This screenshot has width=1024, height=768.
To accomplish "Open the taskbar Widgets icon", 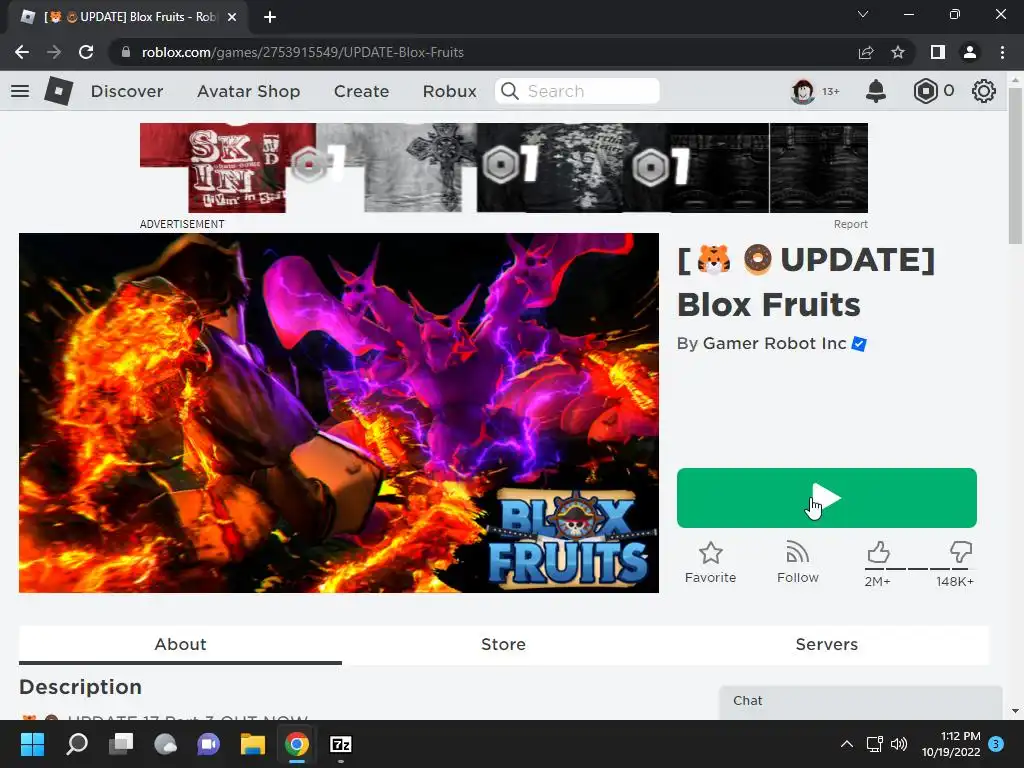I will click(165, 744).
